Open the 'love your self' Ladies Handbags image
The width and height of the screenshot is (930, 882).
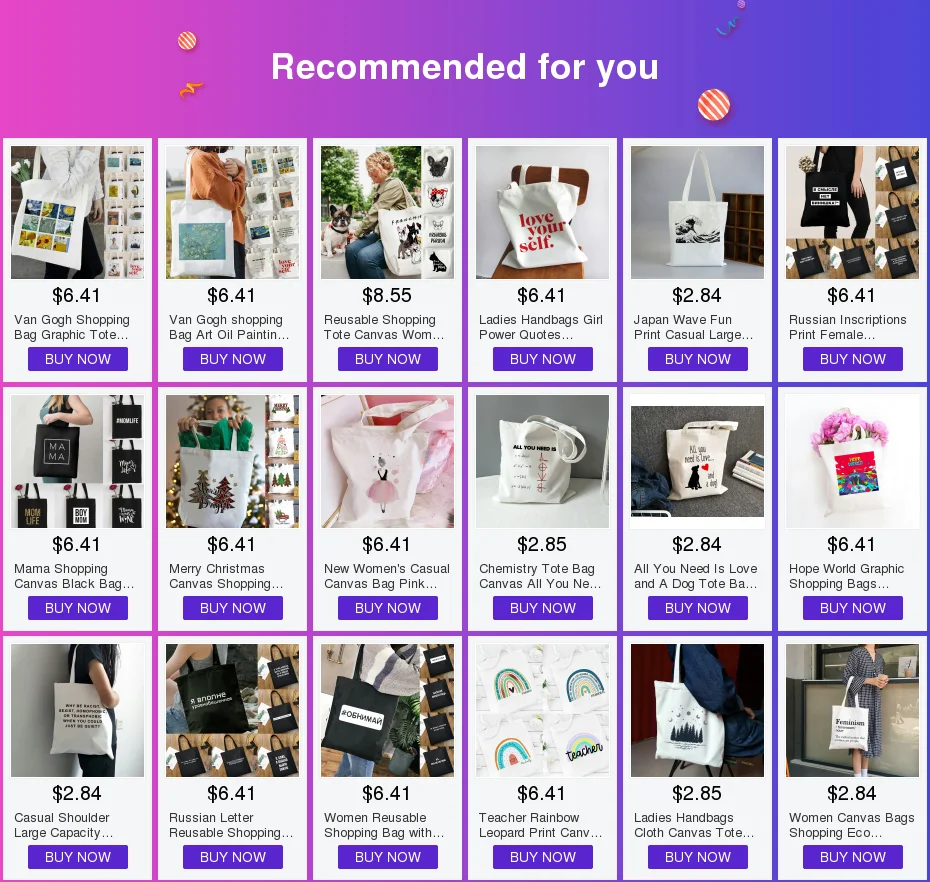542,212
